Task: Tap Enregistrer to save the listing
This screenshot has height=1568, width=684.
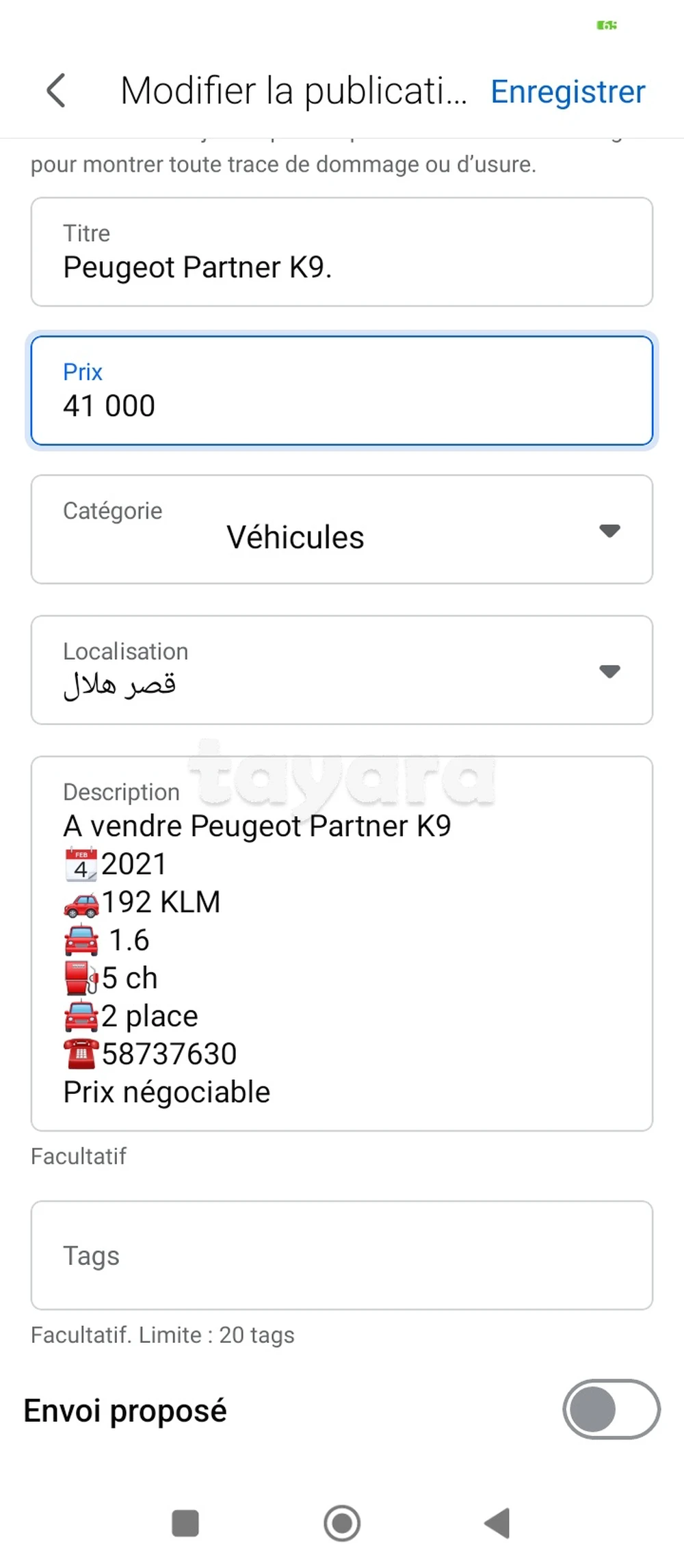Action: point(567,91)
